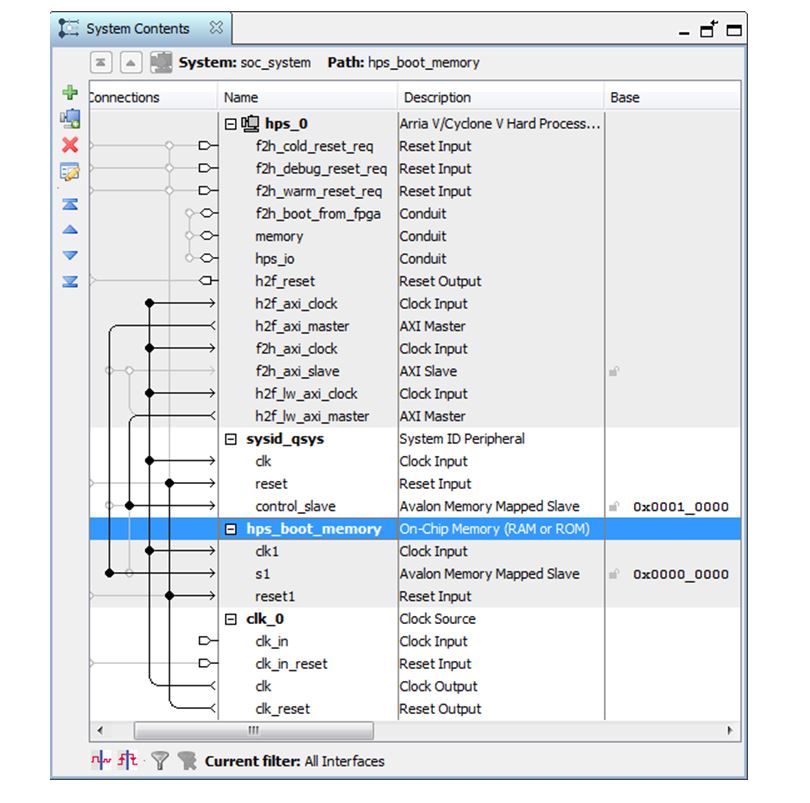
Task: Click the Connections column header
Action: pos(153,97)
